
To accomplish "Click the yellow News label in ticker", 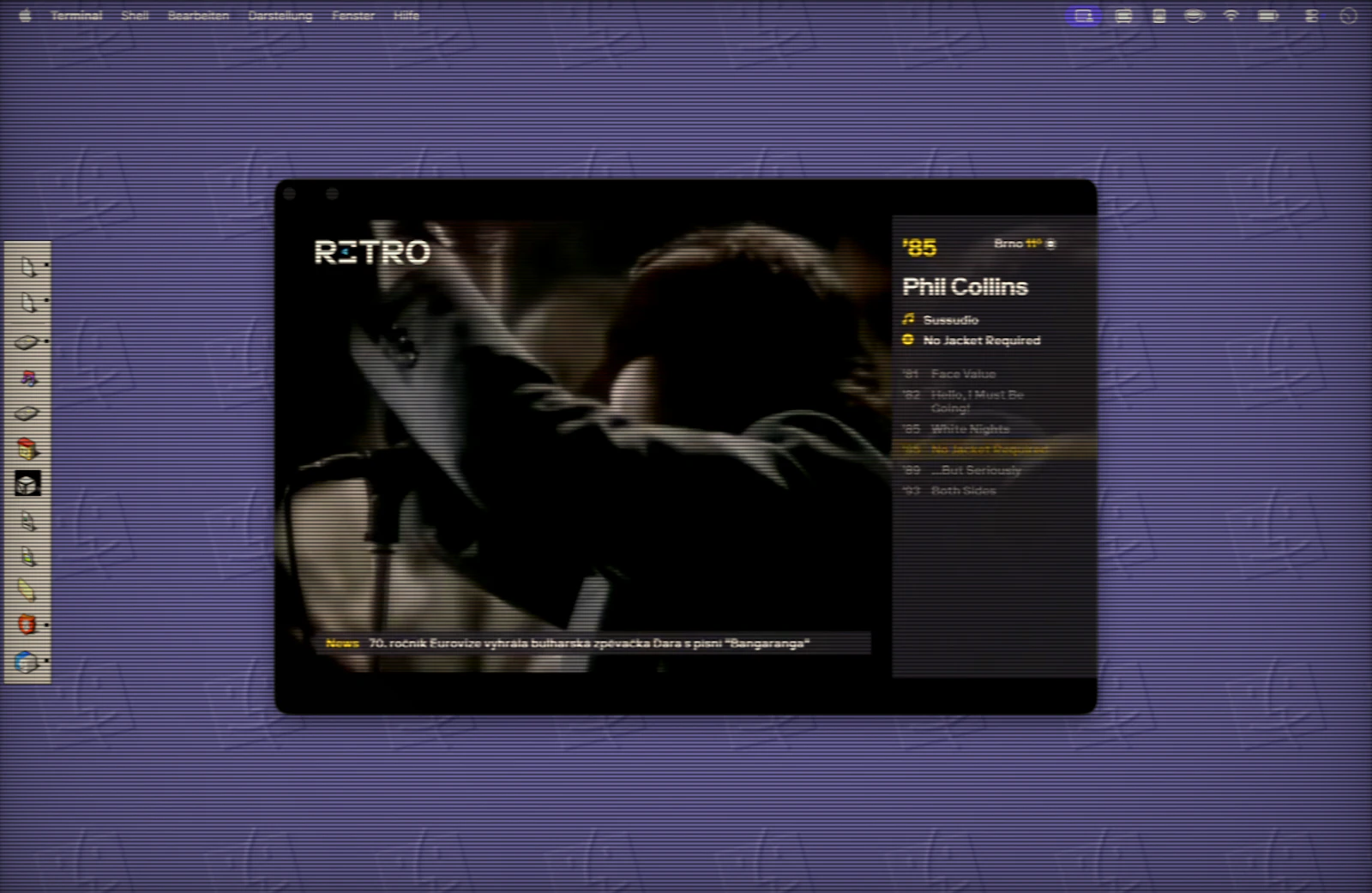I will 342,643.
